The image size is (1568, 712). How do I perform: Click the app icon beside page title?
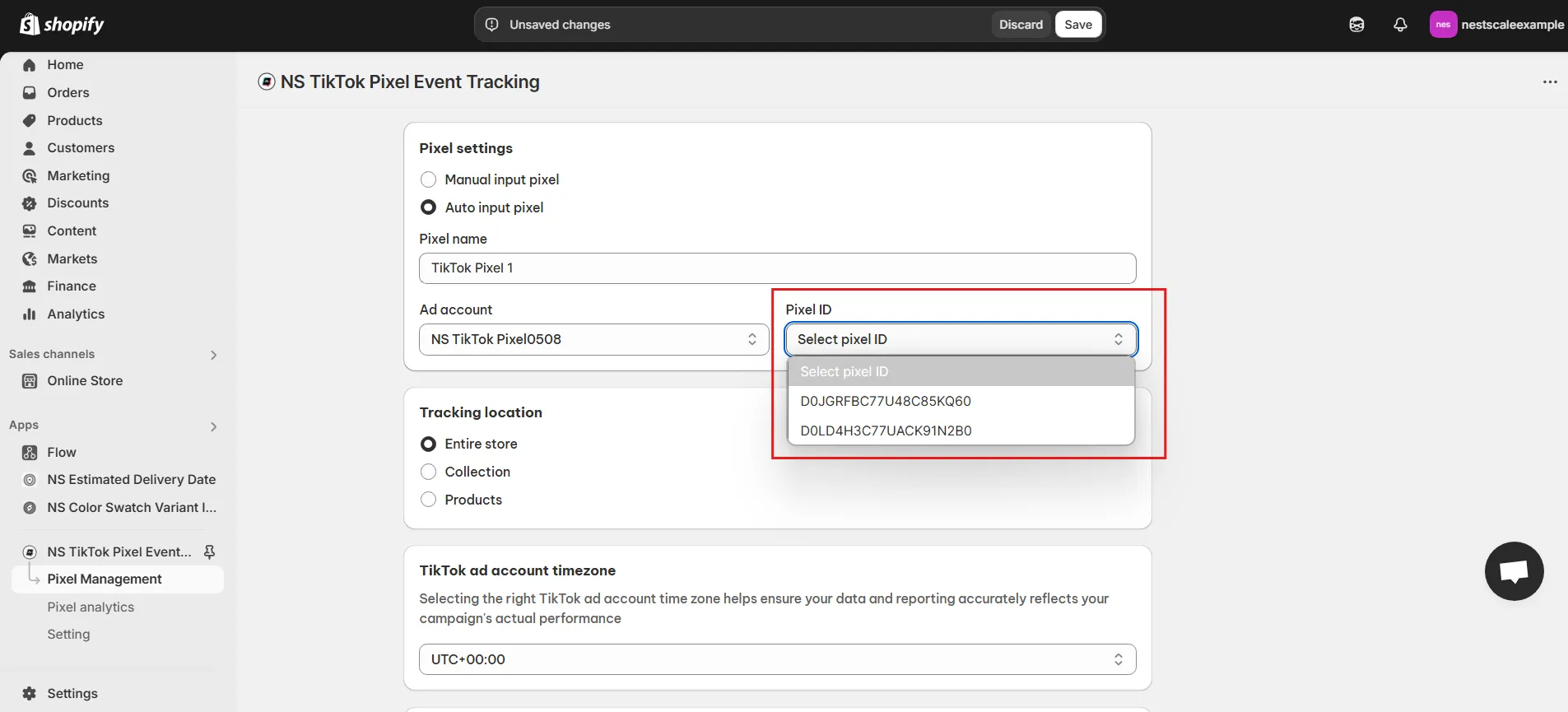coord(267,81)
